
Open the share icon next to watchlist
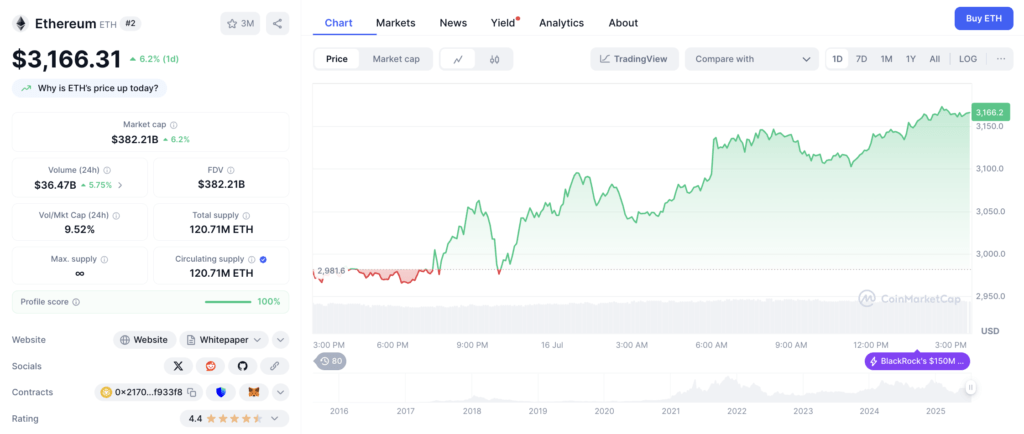pyautogui.click(x=278, y=23)
